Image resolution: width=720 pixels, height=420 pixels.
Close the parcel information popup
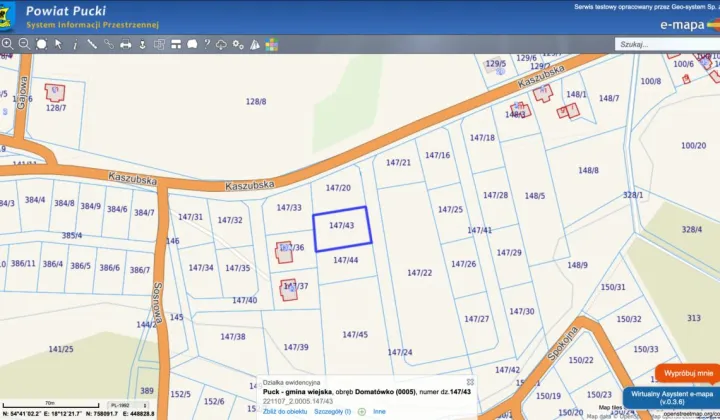(x=470, y=382)
